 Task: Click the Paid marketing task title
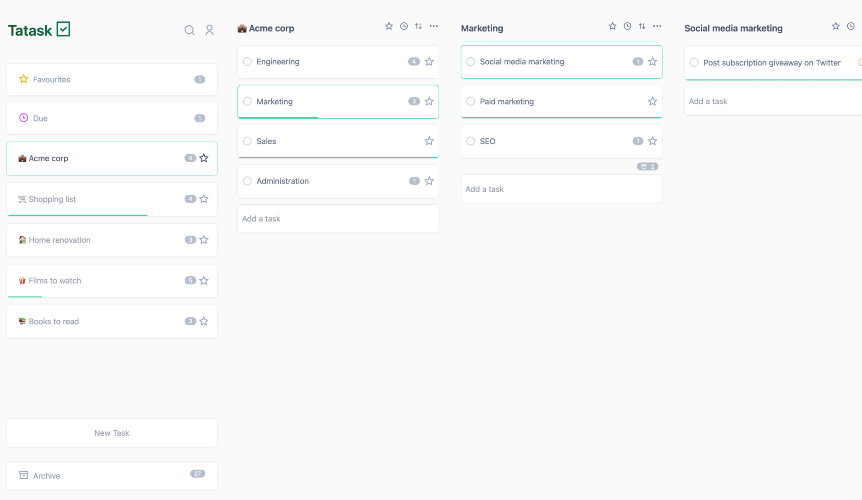(x=507, y=102)
